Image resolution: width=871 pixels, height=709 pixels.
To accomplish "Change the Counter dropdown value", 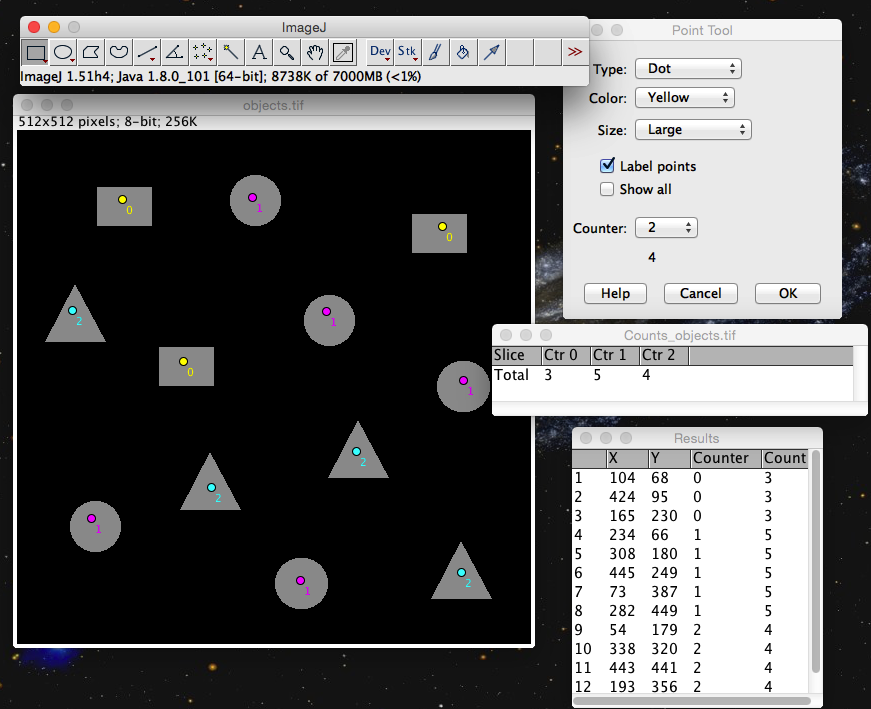I will [x=665, y=228].
